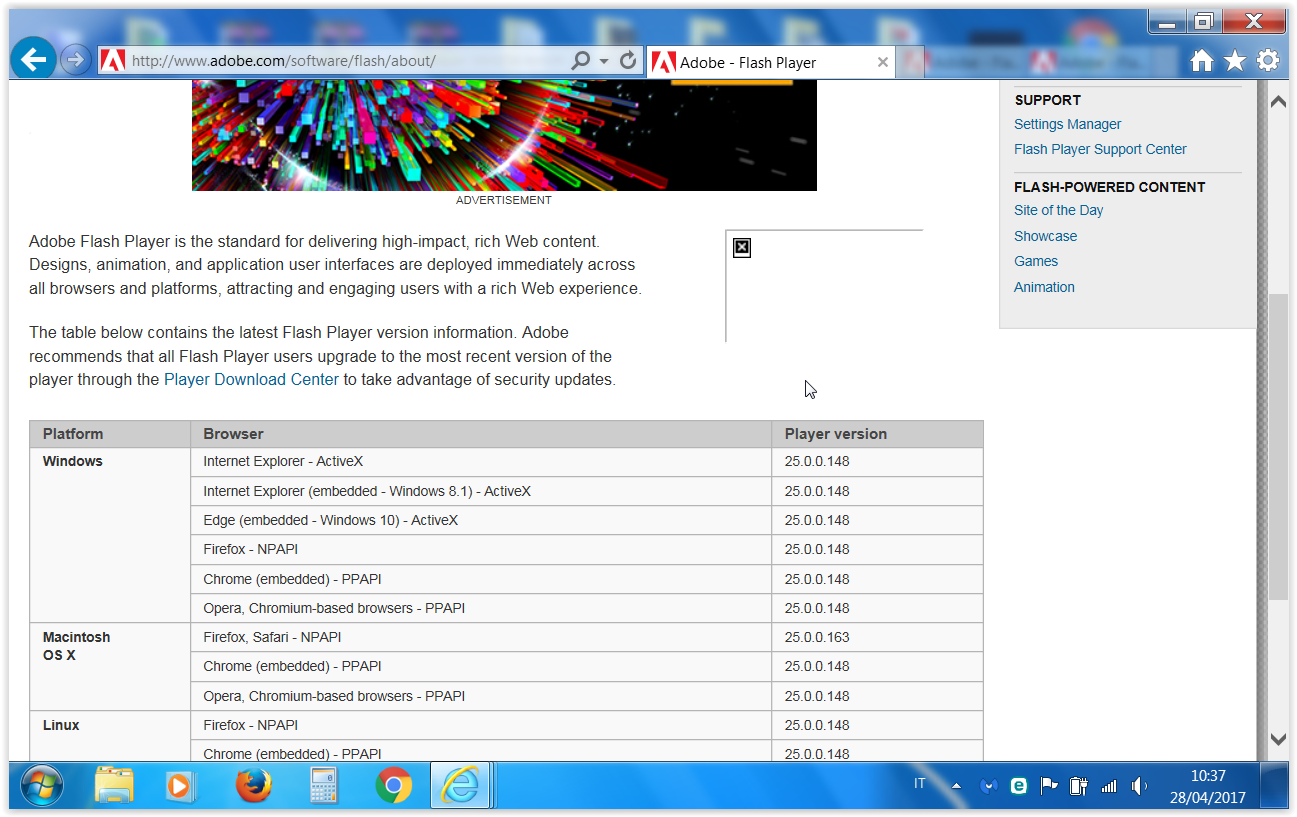The height and width of the screenshot is (817, 1297).
Task: Open the Showcase link
Action: coord(1045,236)
